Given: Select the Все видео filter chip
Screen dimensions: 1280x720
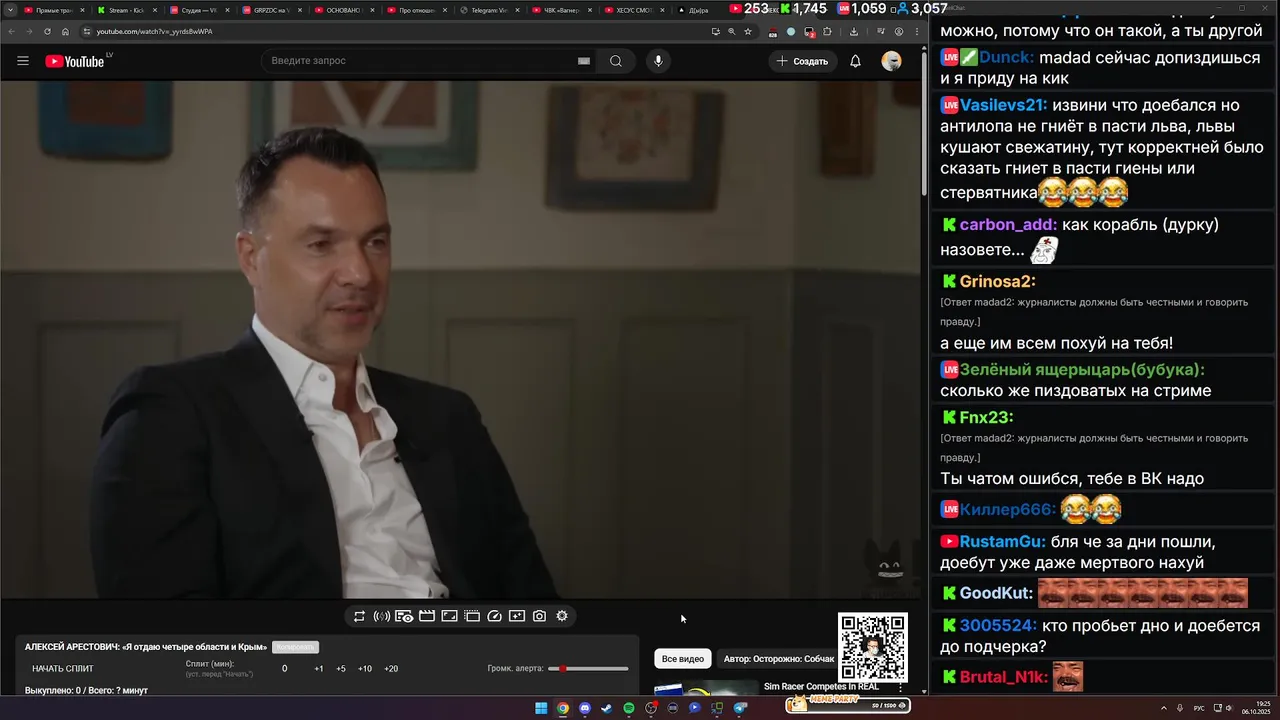Looking at the screenshot, I should tap(683, 659).
